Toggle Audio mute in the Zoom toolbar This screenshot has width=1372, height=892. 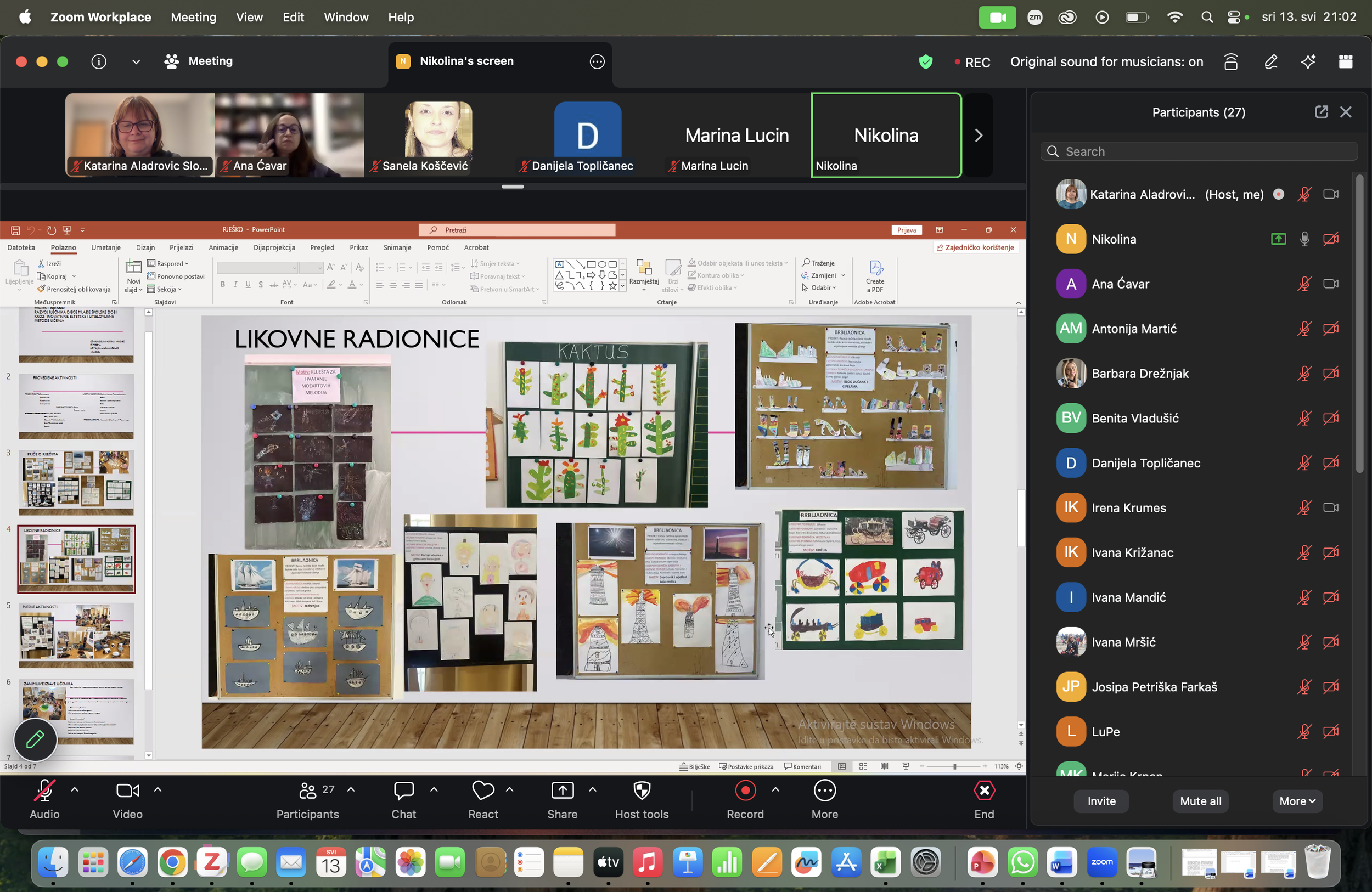(44, 800)
